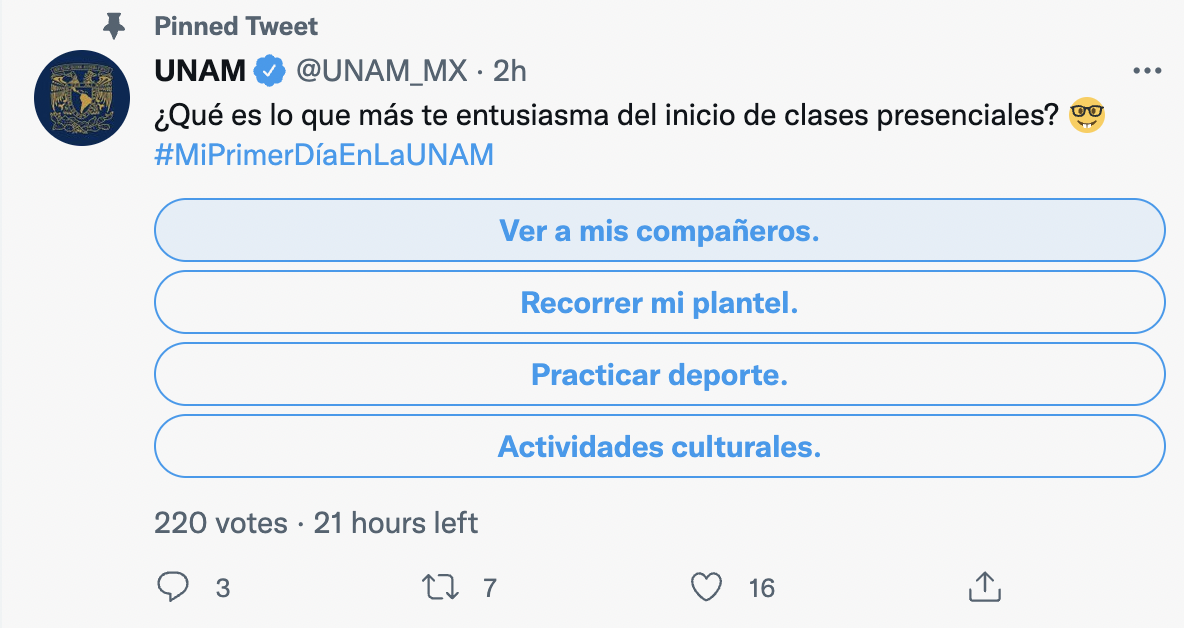Click the Pinned Tweet label

236,26
